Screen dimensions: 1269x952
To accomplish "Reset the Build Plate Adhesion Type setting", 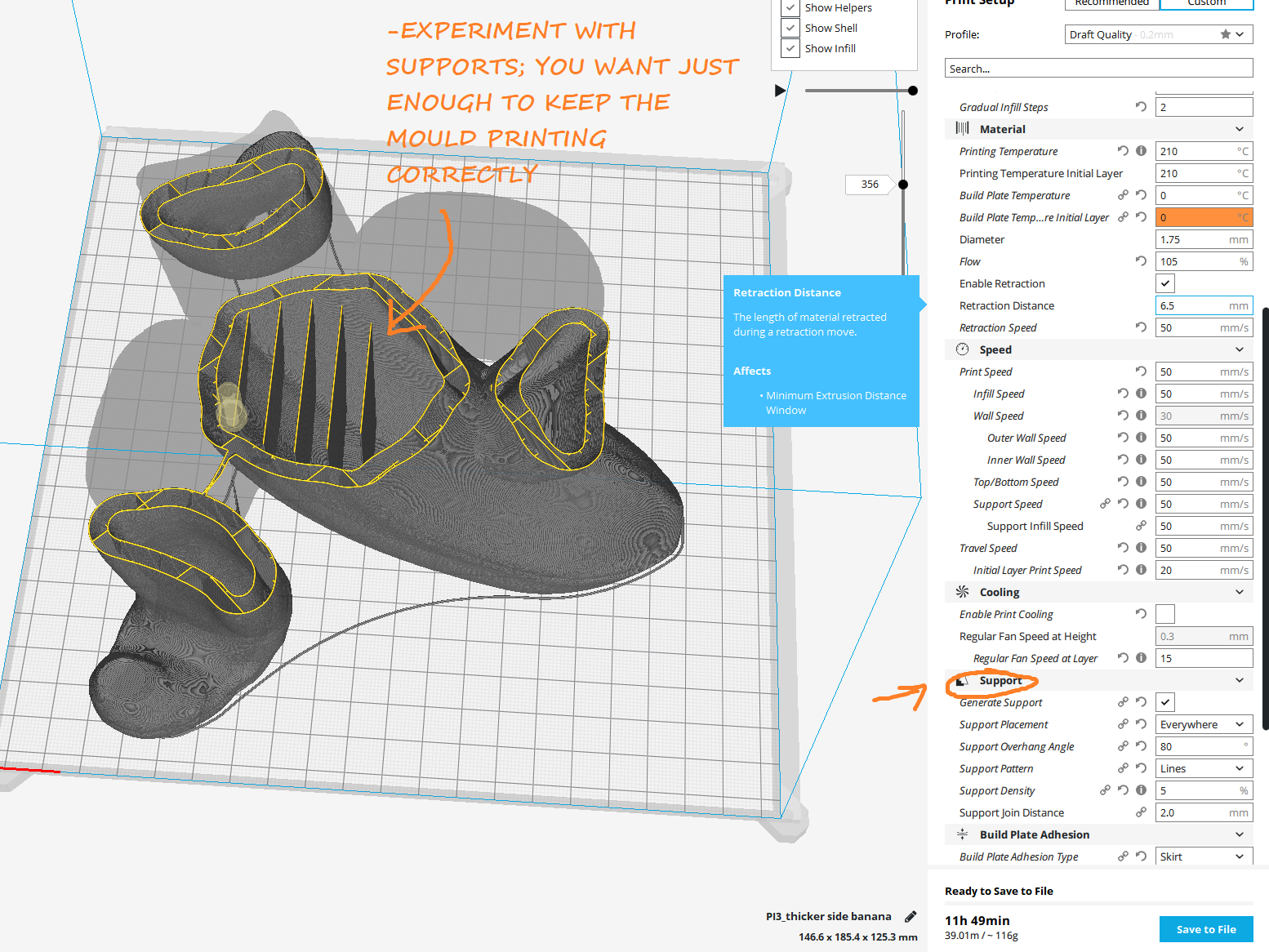I will [1141, 856].
